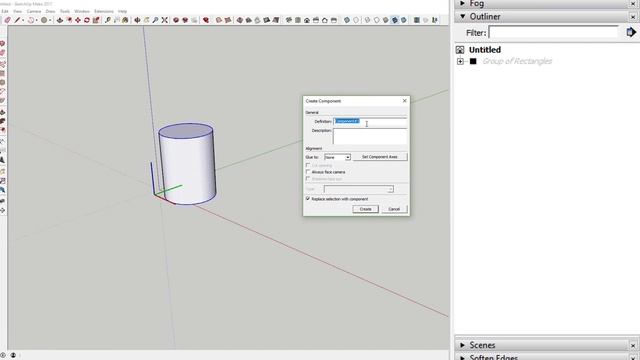
Task: Select the Arc tool
Action: [x=31, y=20]
